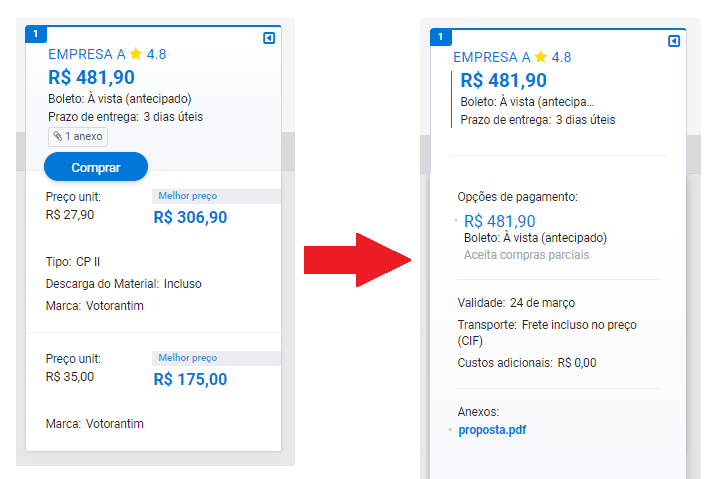The height and width of the screenshot is (479, 726).
Task: Select the R$ 481,90 payment option
Action: (x=500, y=221)
